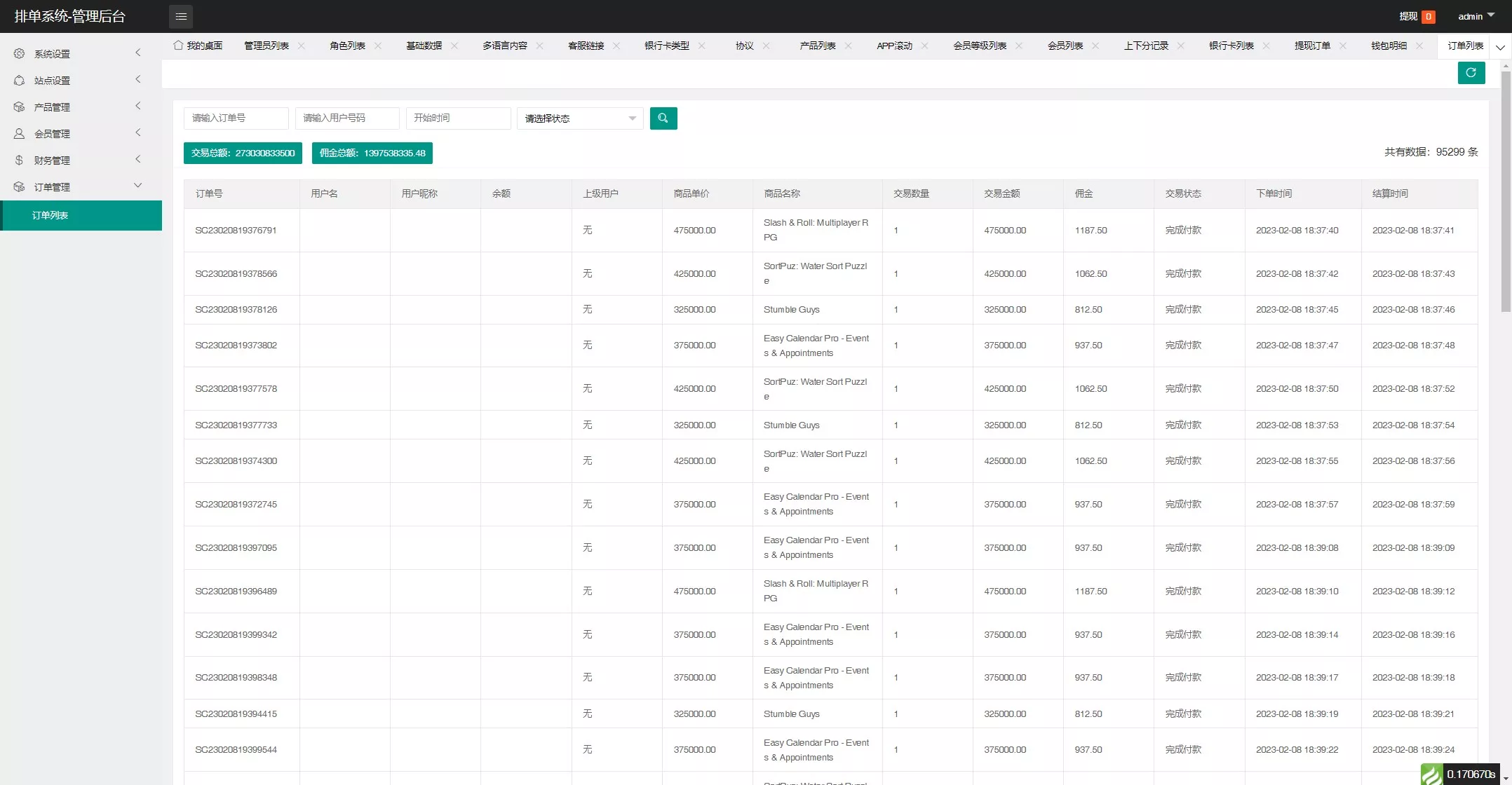The height and width of the screenshot is (785, 1512).
Task: Click the 提现 notification link
Action: click(1408, 16)
